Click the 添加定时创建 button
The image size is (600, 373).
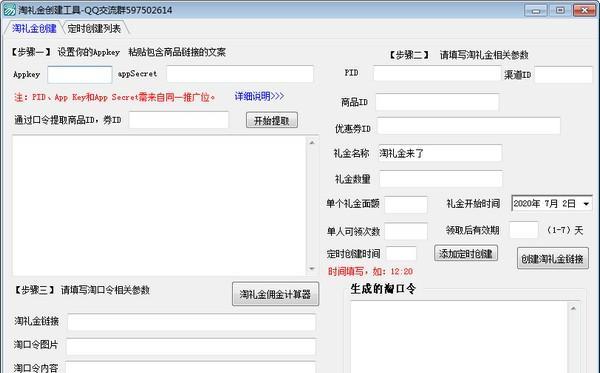(466, 253)
